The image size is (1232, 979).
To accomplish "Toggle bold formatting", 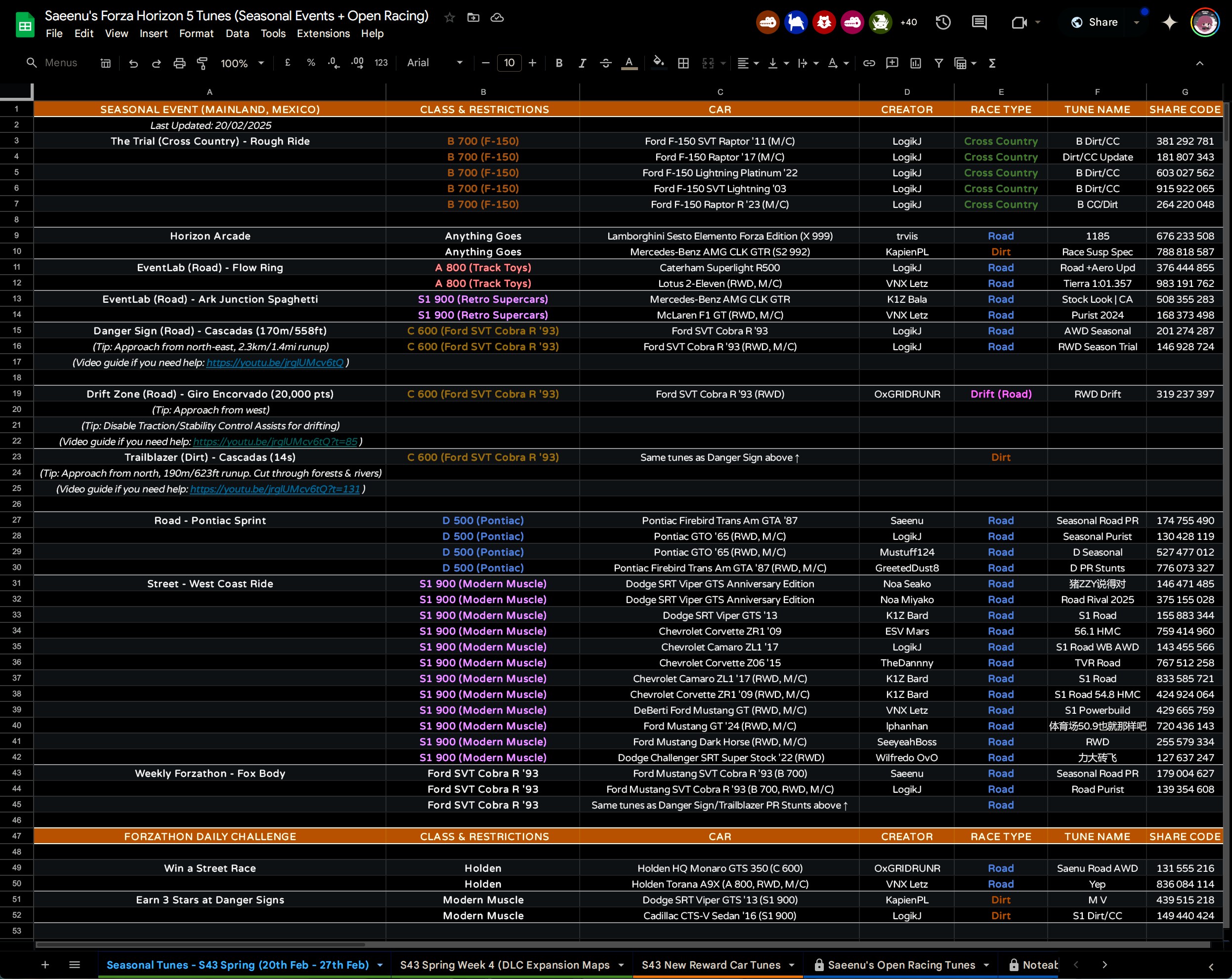I will [559, 63].
